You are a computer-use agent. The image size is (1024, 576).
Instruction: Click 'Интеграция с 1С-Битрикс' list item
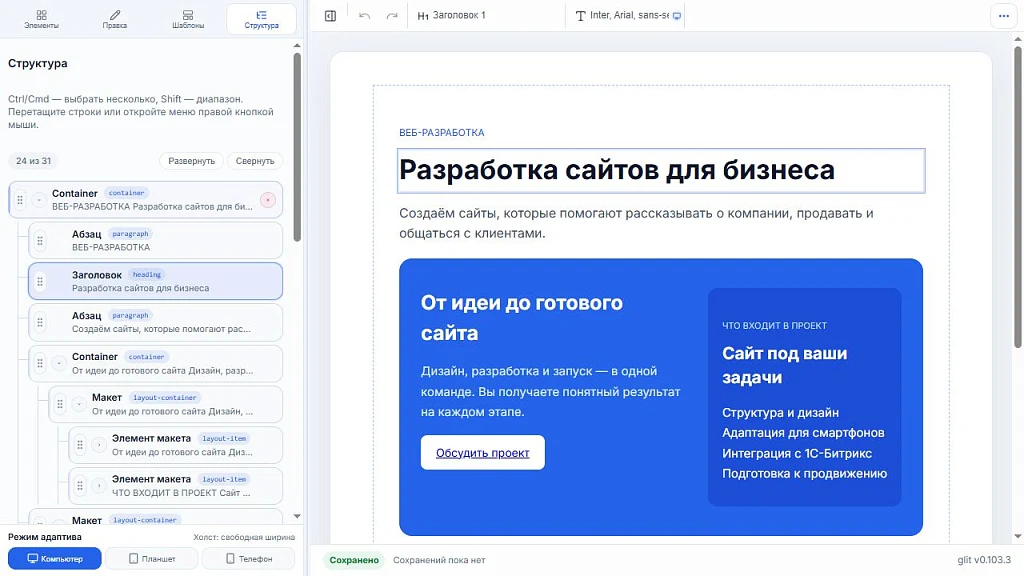point(797,453)
